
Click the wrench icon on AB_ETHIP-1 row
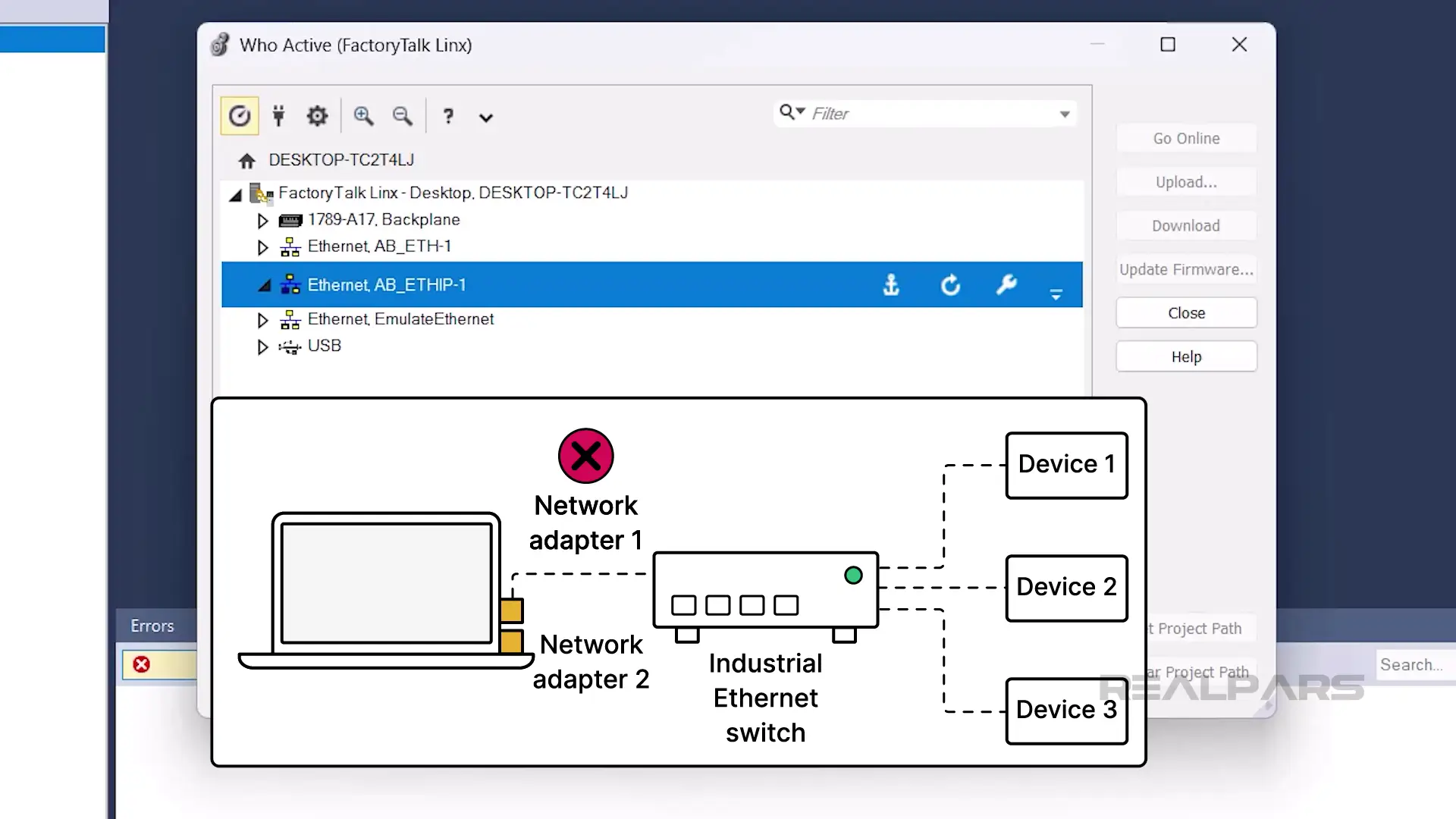1006,285
